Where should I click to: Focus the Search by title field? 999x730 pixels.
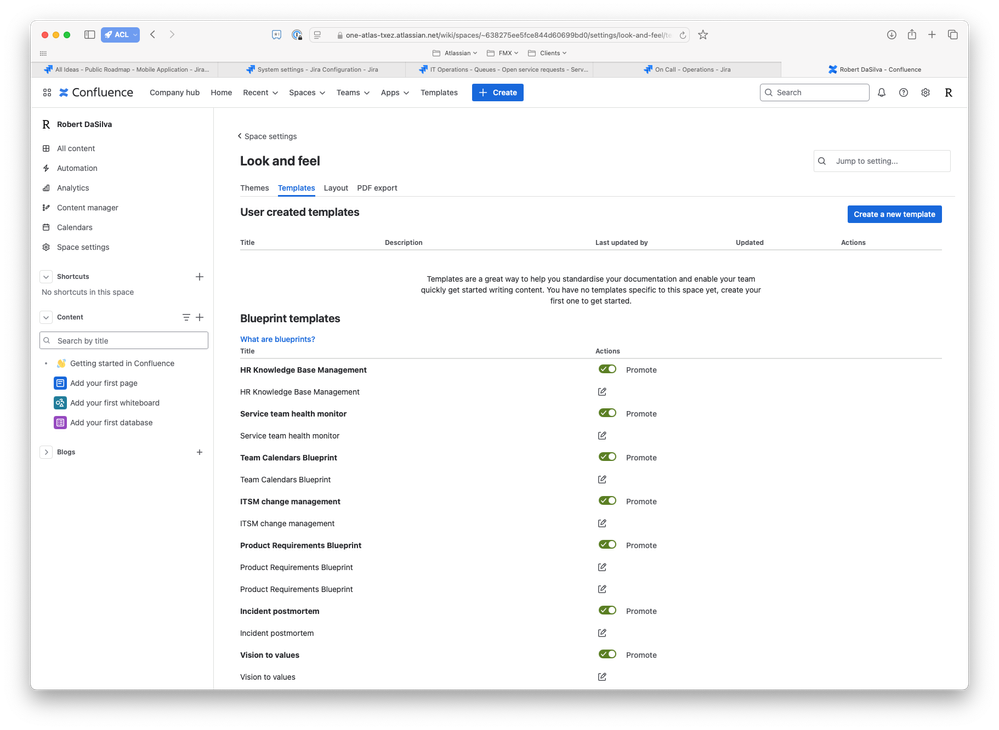point(124,340)
